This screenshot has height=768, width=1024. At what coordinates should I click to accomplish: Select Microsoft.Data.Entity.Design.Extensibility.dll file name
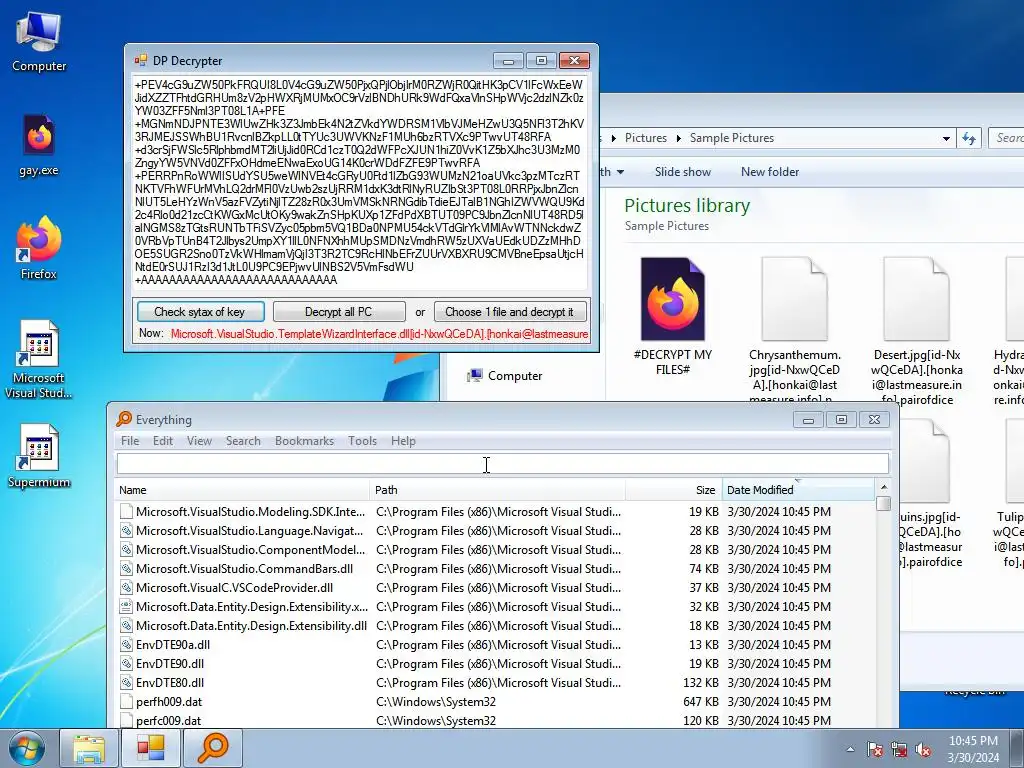[x=251, y=626]
